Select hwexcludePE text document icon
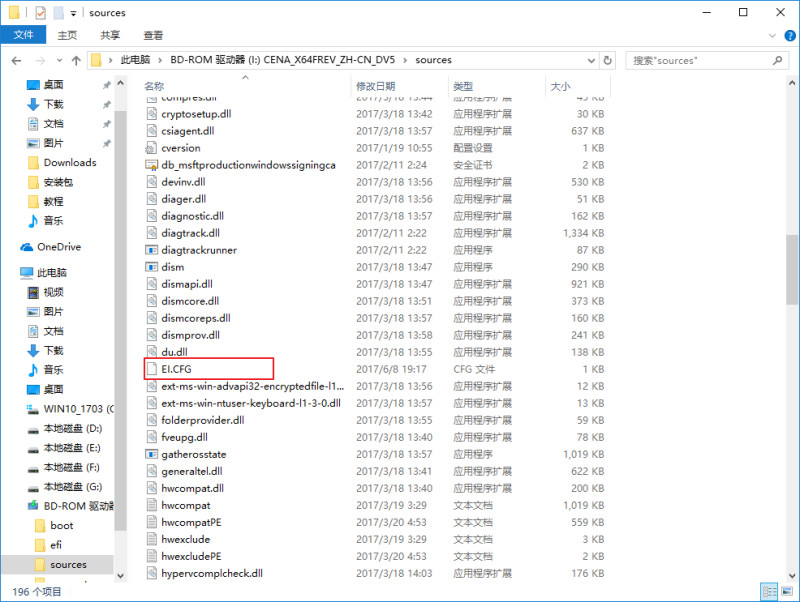 [152, 556]
